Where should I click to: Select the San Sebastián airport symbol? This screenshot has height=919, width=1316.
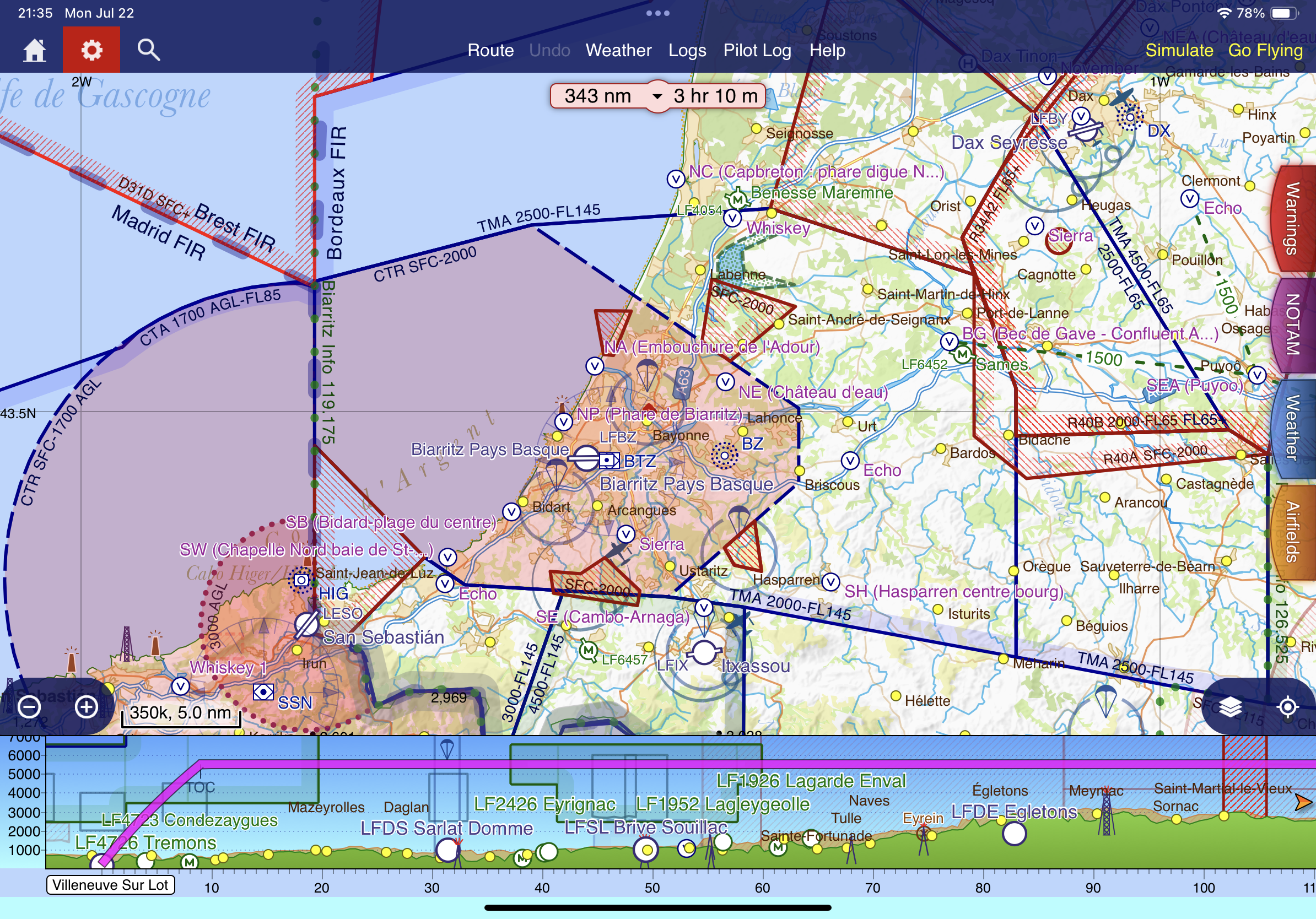coord(306,624)
